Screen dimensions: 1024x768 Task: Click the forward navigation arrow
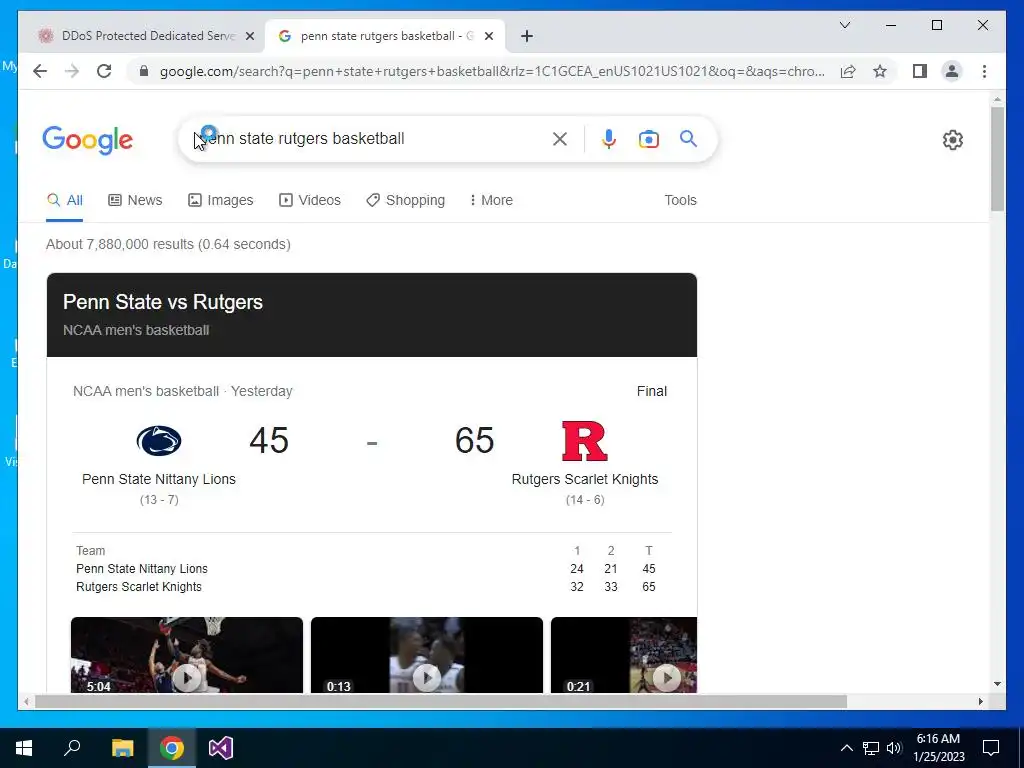click(72, 71)
